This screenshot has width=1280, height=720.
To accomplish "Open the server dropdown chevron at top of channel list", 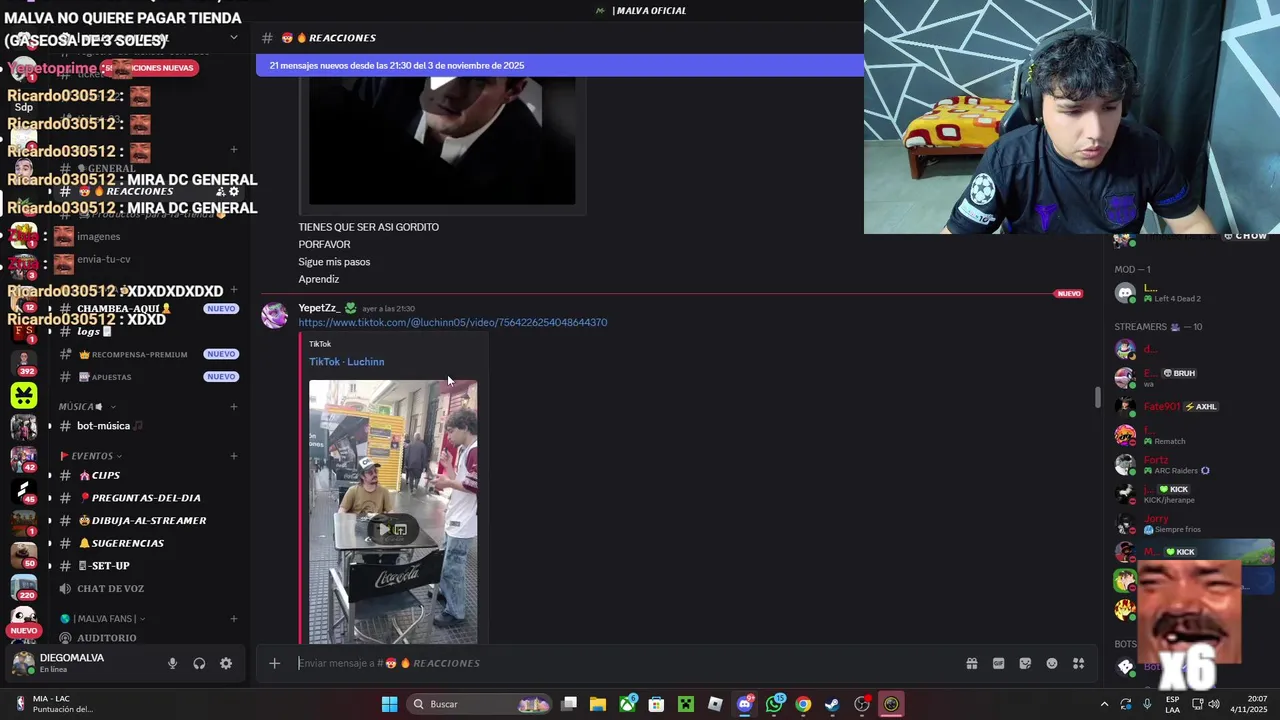I will point(234,37).
